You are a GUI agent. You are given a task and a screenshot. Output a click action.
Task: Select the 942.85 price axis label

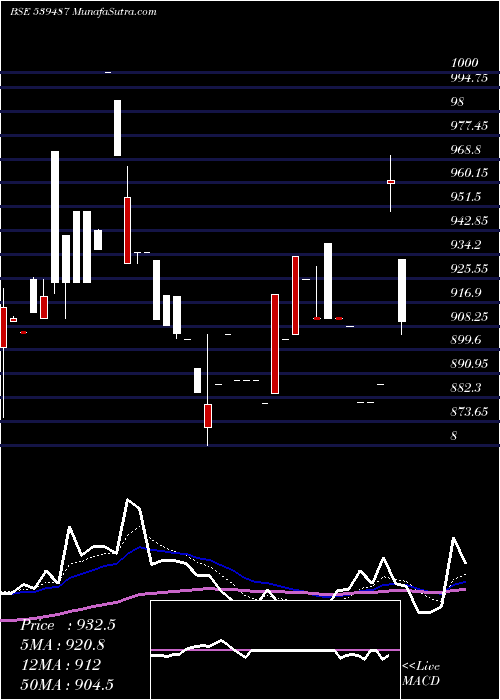point(469,221)
